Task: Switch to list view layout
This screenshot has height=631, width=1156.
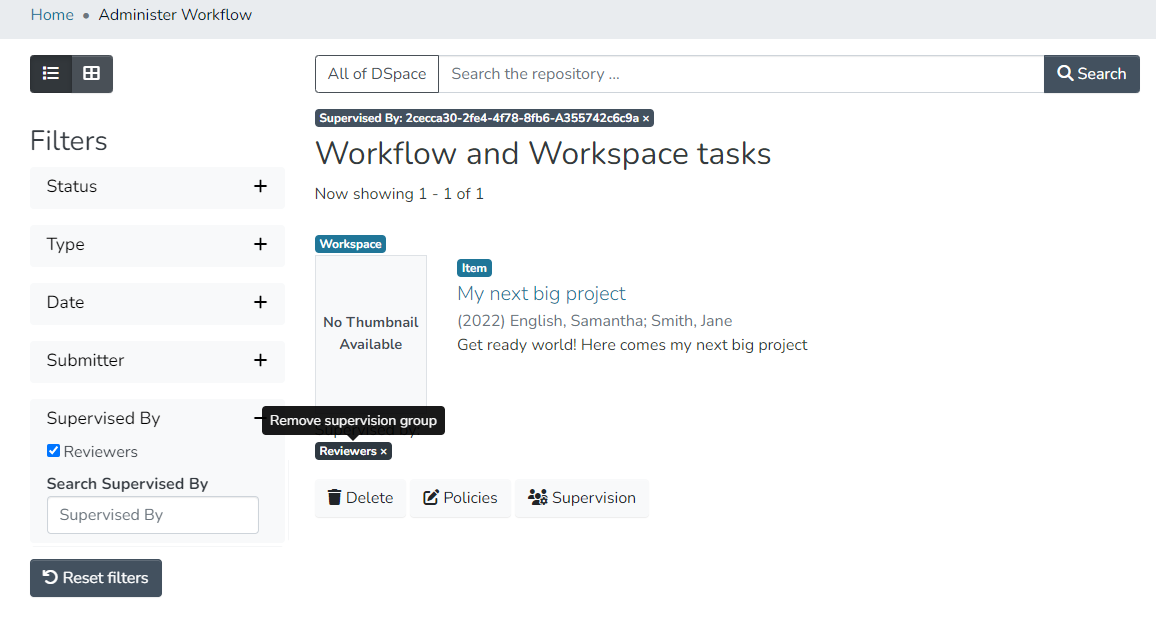Action: (x=51, y=74)
